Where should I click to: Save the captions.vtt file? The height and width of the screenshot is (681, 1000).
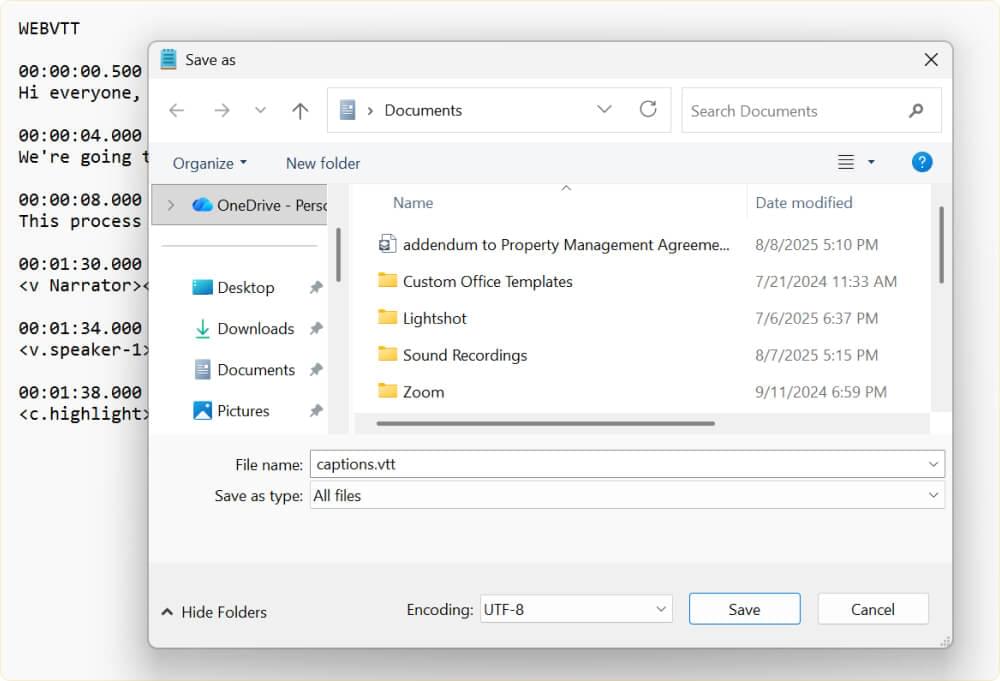[744, 608]
